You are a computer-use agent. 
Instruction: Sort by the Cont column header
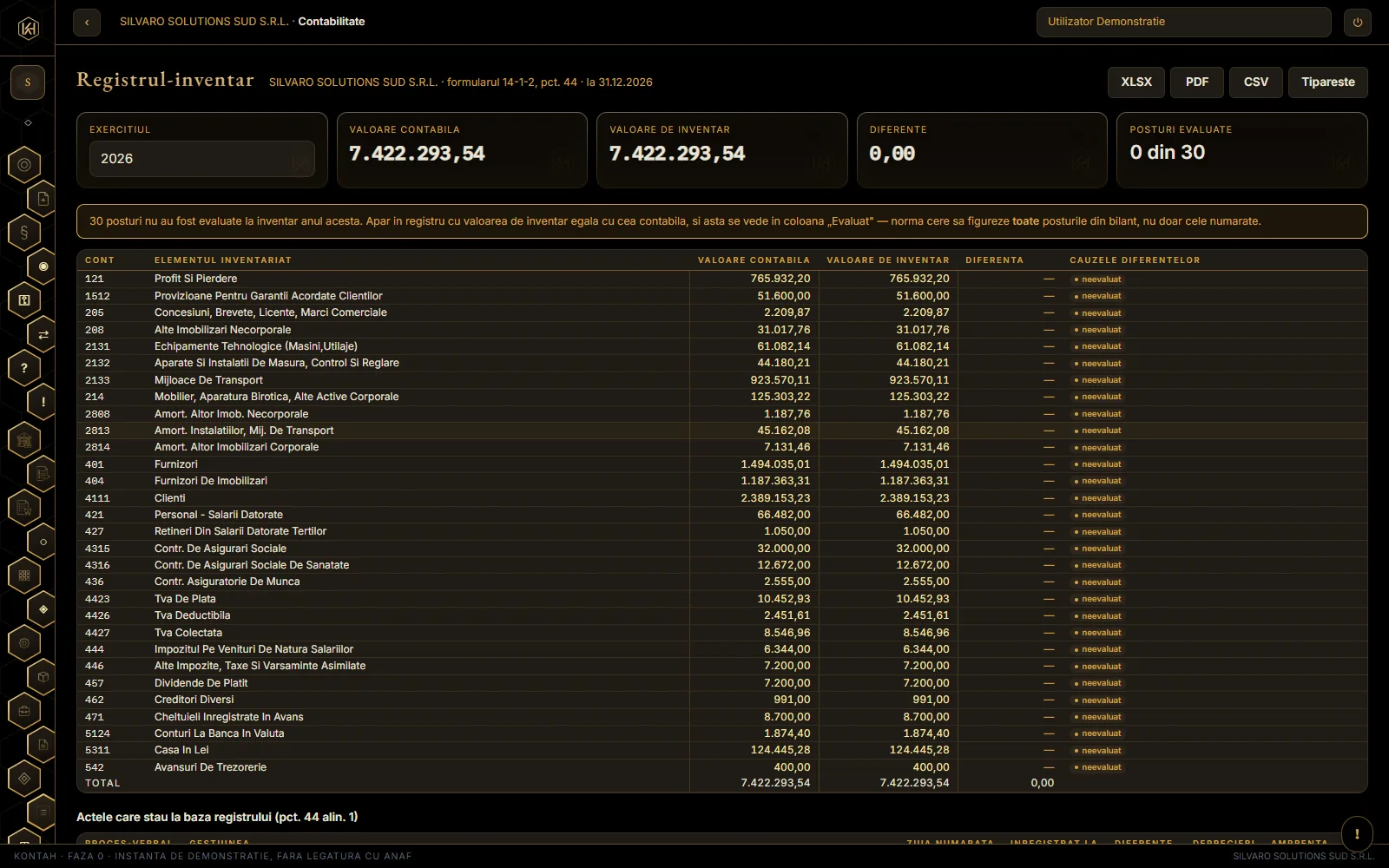point(100,260)
